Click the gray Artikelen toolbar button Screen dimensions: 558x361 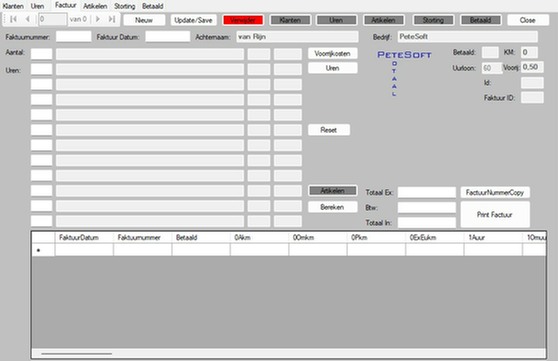[x=383, y=20]
